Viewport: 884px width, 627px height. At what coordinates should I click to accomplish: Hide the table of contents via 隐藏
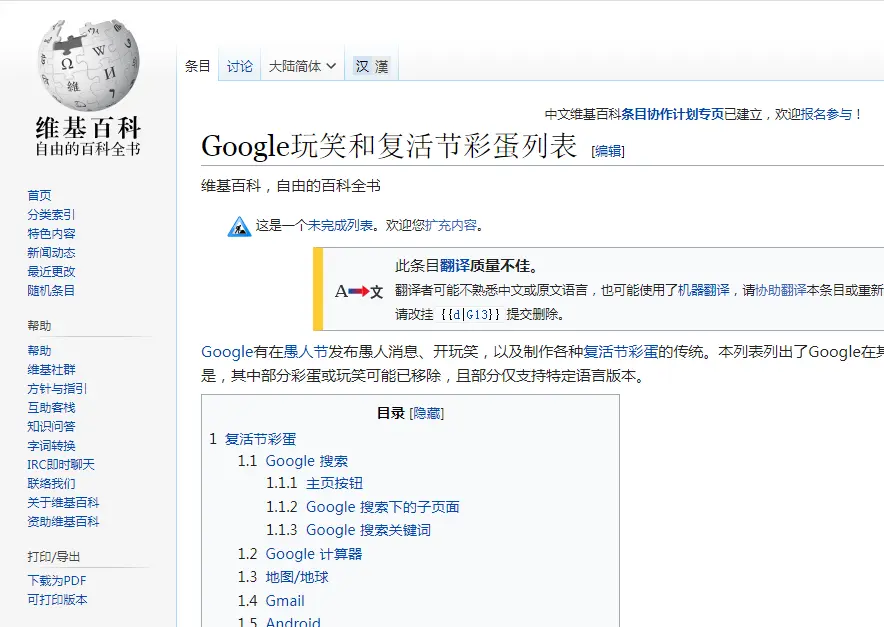coord(427,413)
